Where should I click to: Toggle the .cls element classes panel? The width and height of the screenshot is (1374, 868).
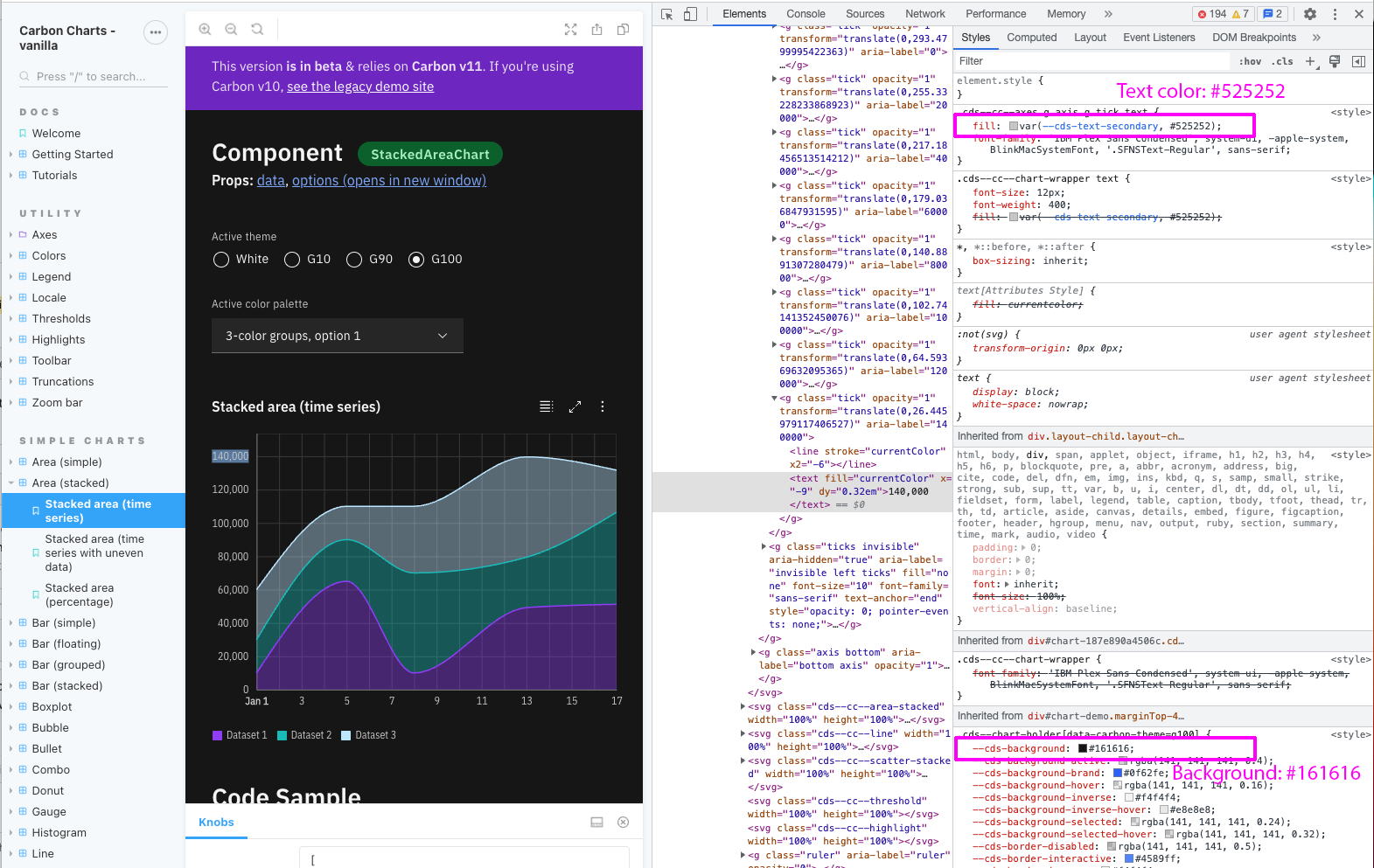[x=1283, y=61]
